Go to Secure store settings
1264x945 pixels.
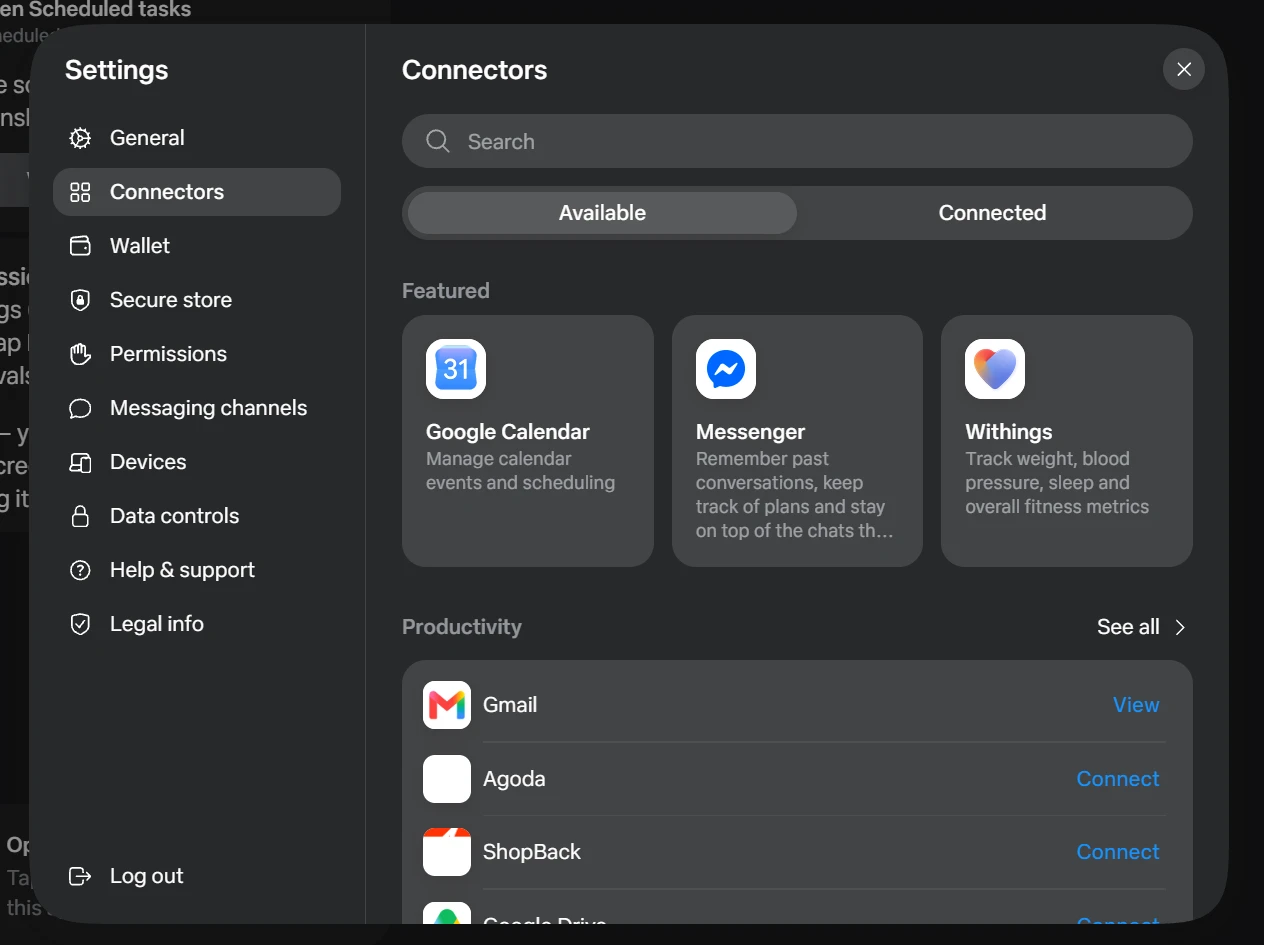tap(197, 300)
